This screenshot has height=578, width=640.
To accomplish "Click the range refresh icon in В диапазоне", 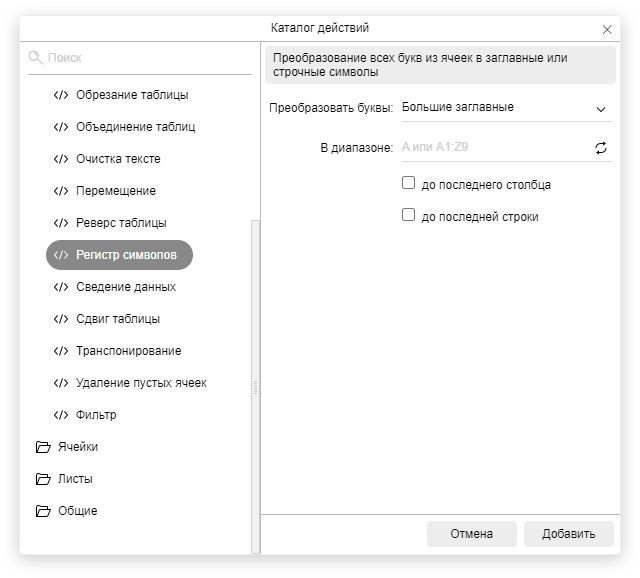I will [x=601, y=148].
